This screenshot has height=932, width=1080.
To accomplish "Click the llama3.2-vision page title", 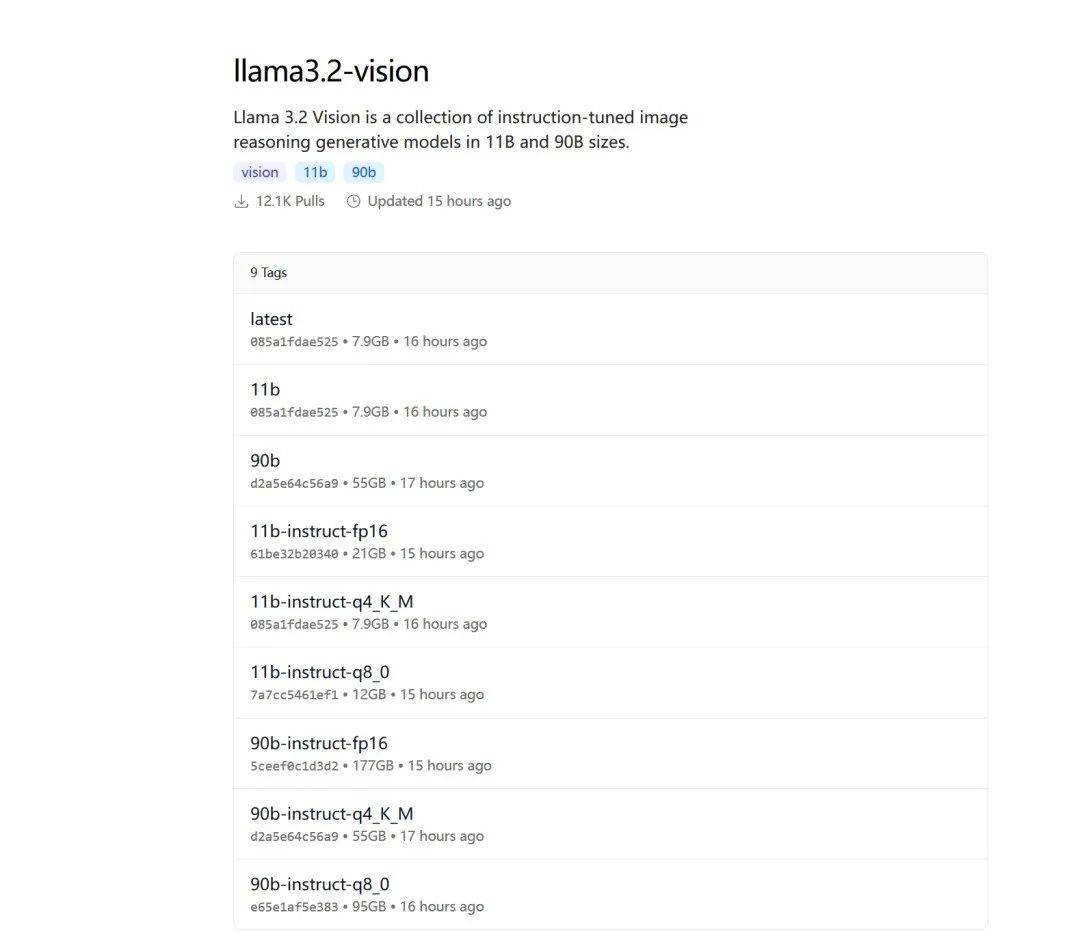I will [x=331, y=71].
